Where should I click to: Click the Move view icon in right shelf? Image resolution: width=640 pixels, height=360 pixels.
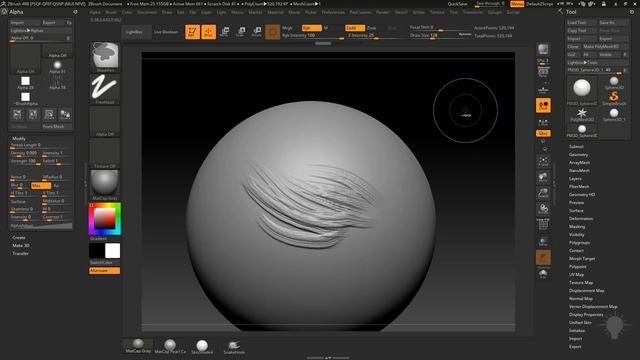543,178
